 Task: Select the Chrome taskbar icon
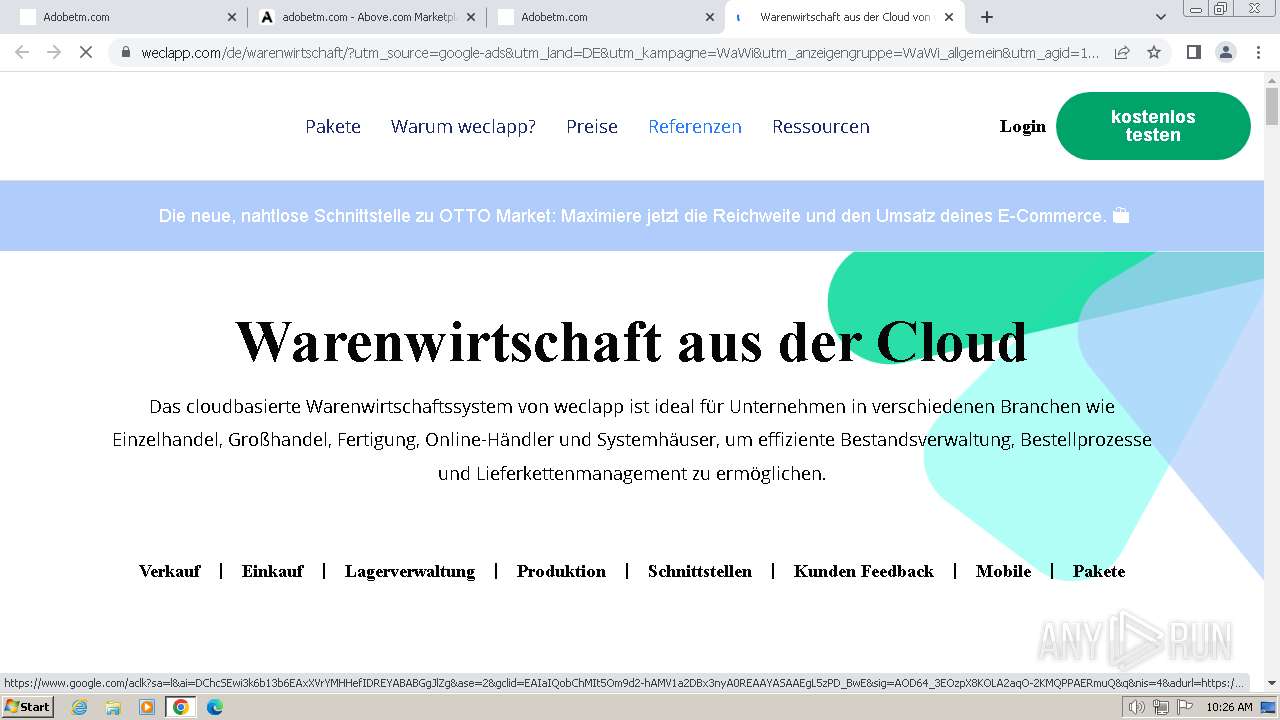(x=181, y=707)
